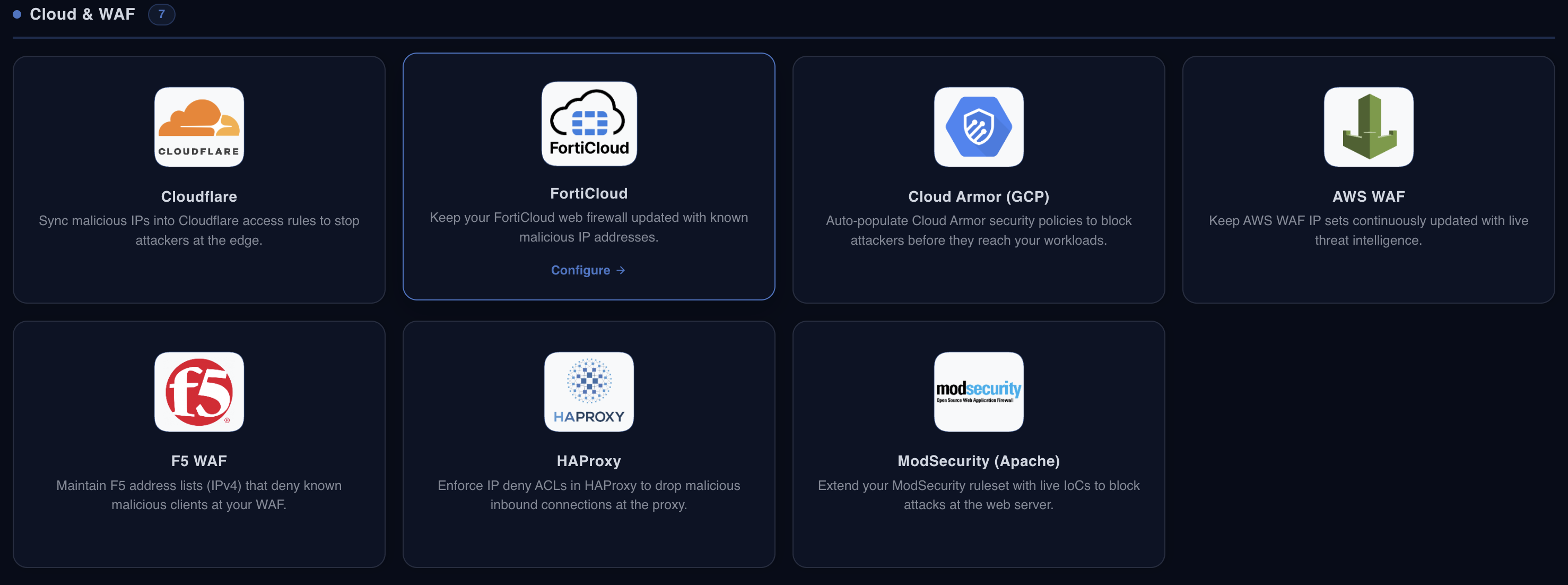Click the blue dot beside Cloud & WAF
This screenshot has height=585, width=1568.
click(x=17, y=14)
